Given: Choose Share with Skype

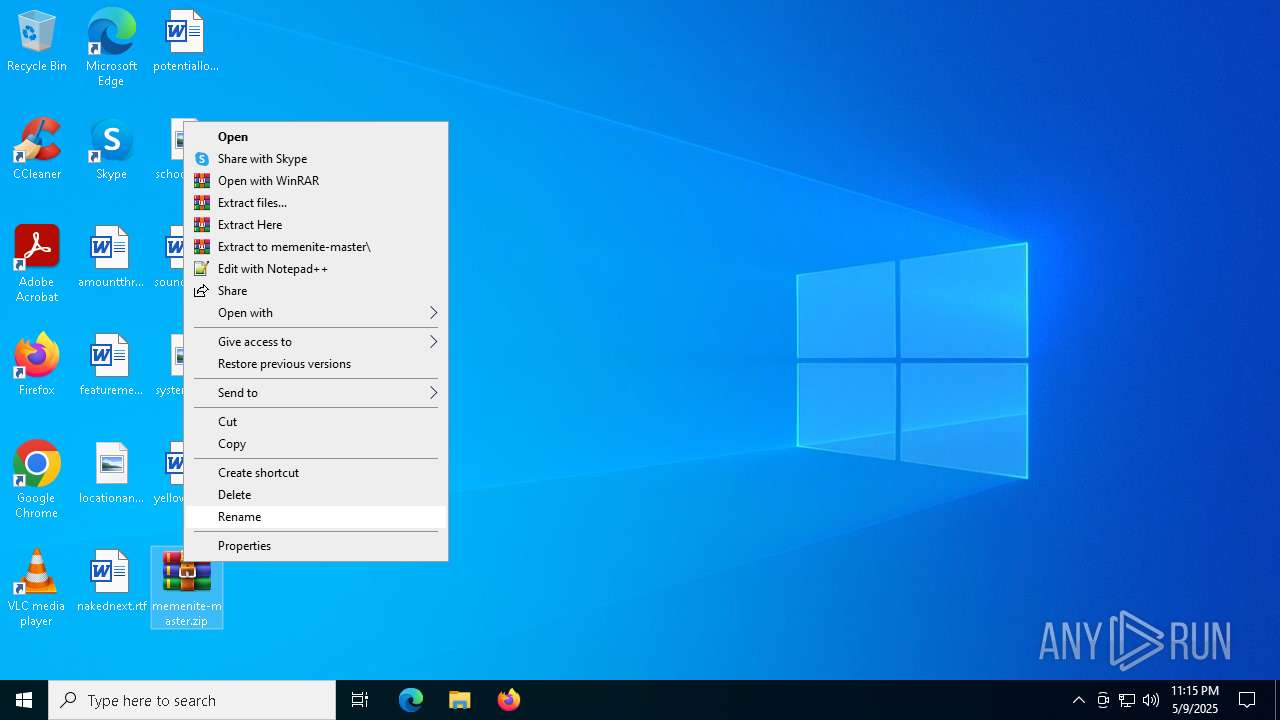Looking at the screenshot, I should click(x=316, y=159).
